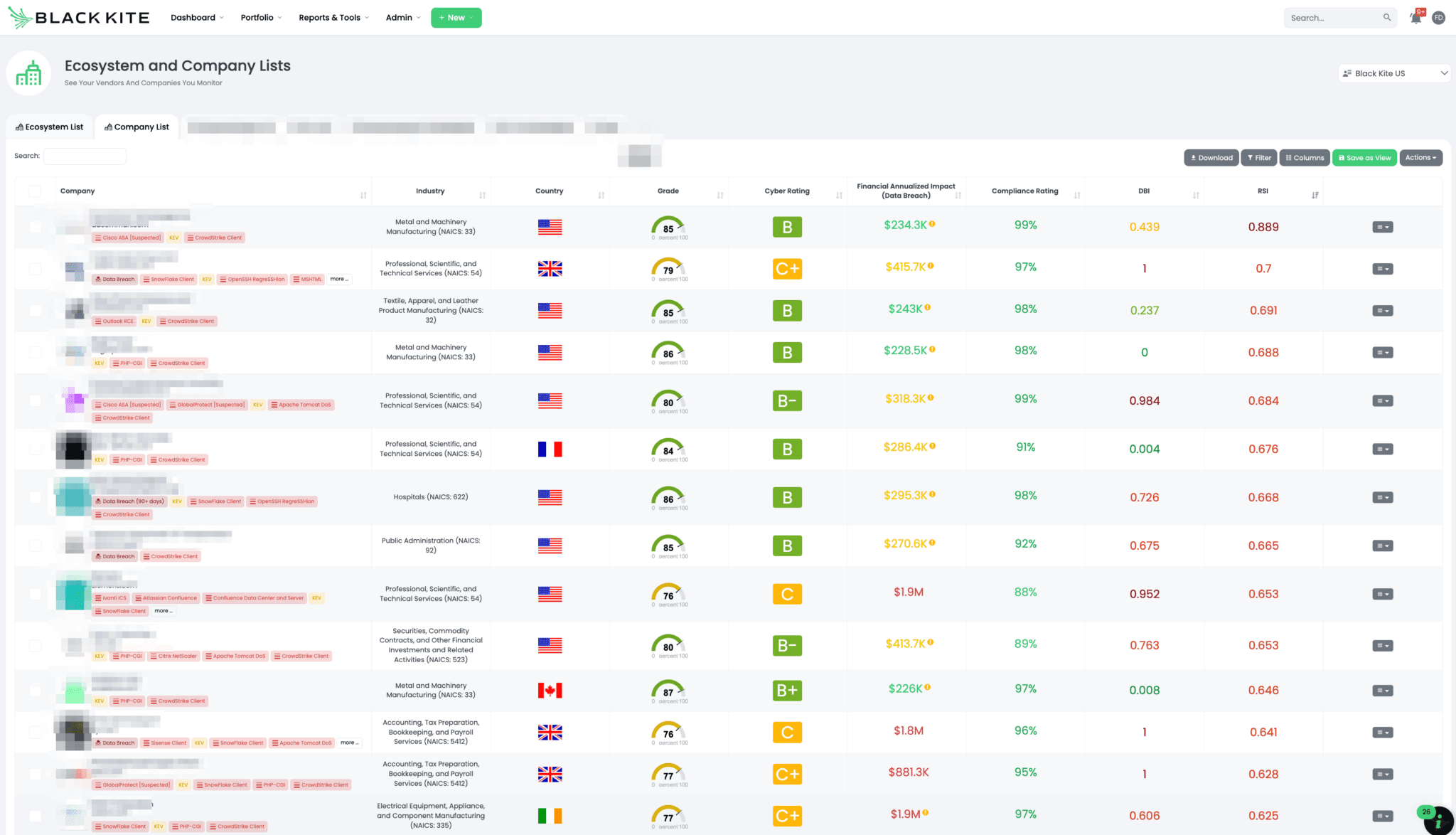Image resolution: width=1456 pixels, height=835 pixels.
Task: Open the Black Kite US dropdown
Action: tap(1393, 73)
